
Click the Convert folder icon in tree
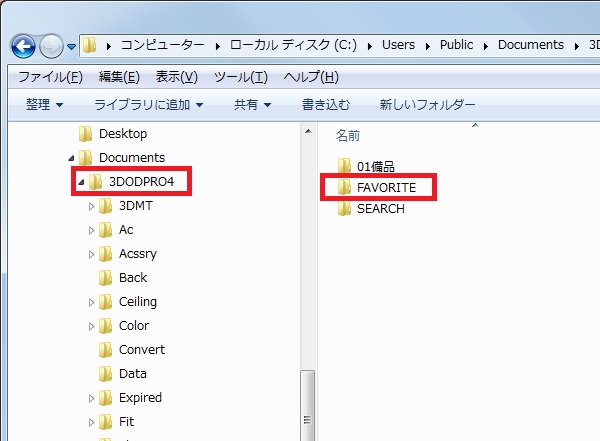106,350
